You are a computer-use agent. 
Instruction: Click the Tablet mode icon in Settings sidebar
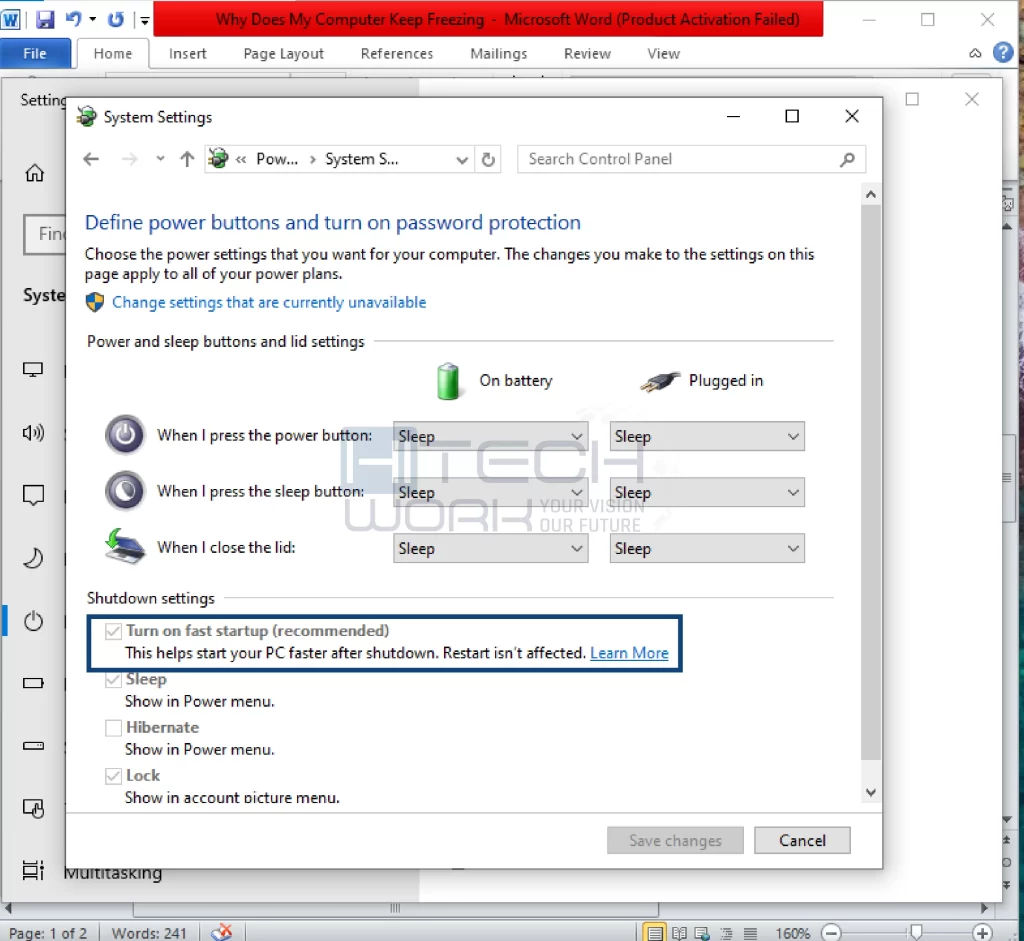(33, 808)
